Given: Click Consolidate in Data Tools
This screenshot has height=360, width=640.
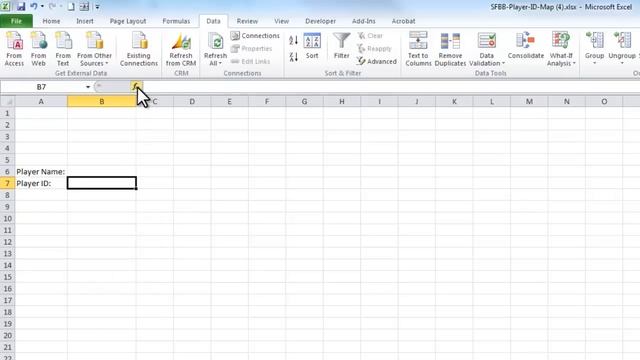Looking at the screenshot, I should click(x=526, y=46).
